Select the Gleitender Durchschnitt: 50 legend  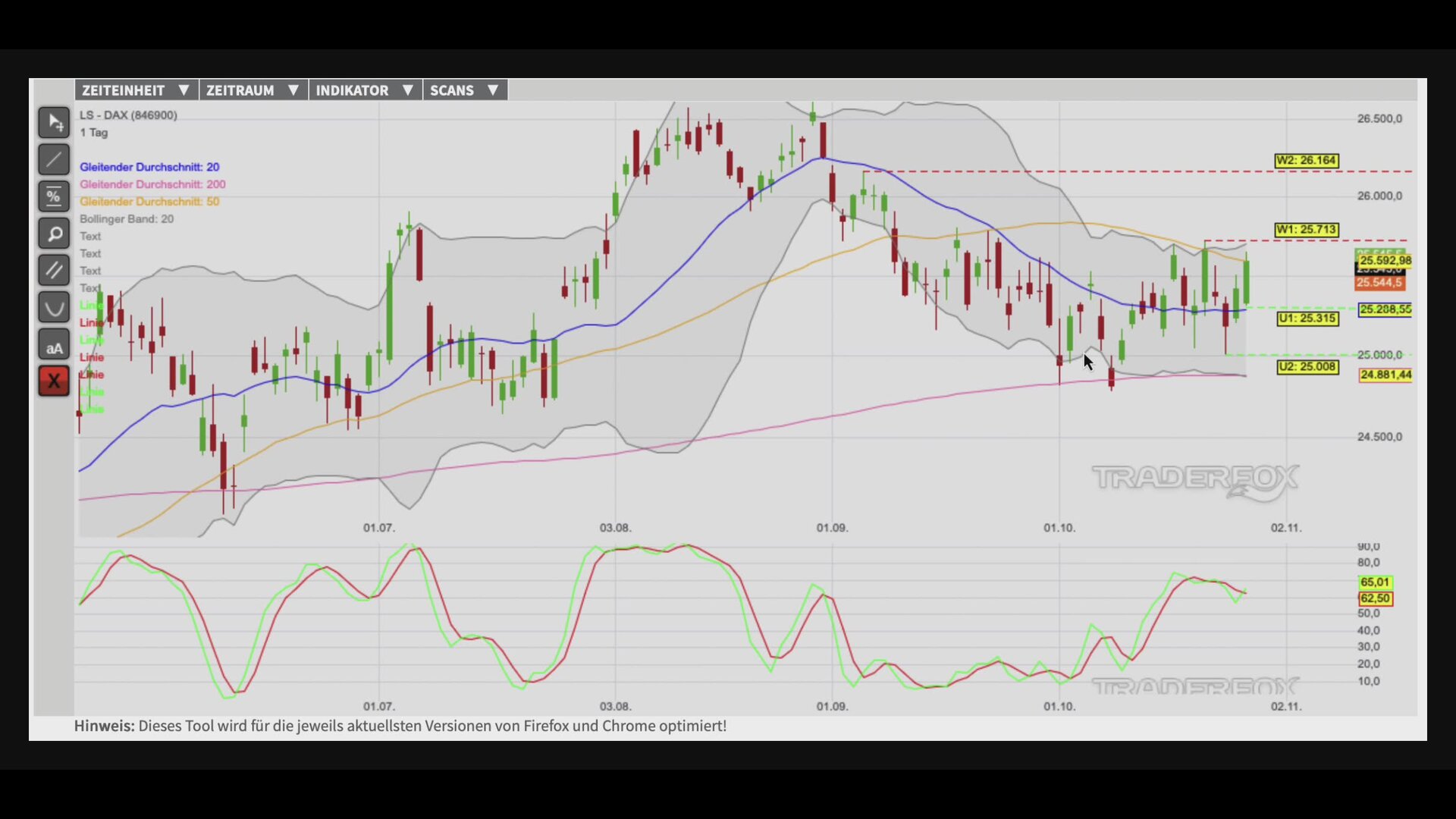click(149, 202)
